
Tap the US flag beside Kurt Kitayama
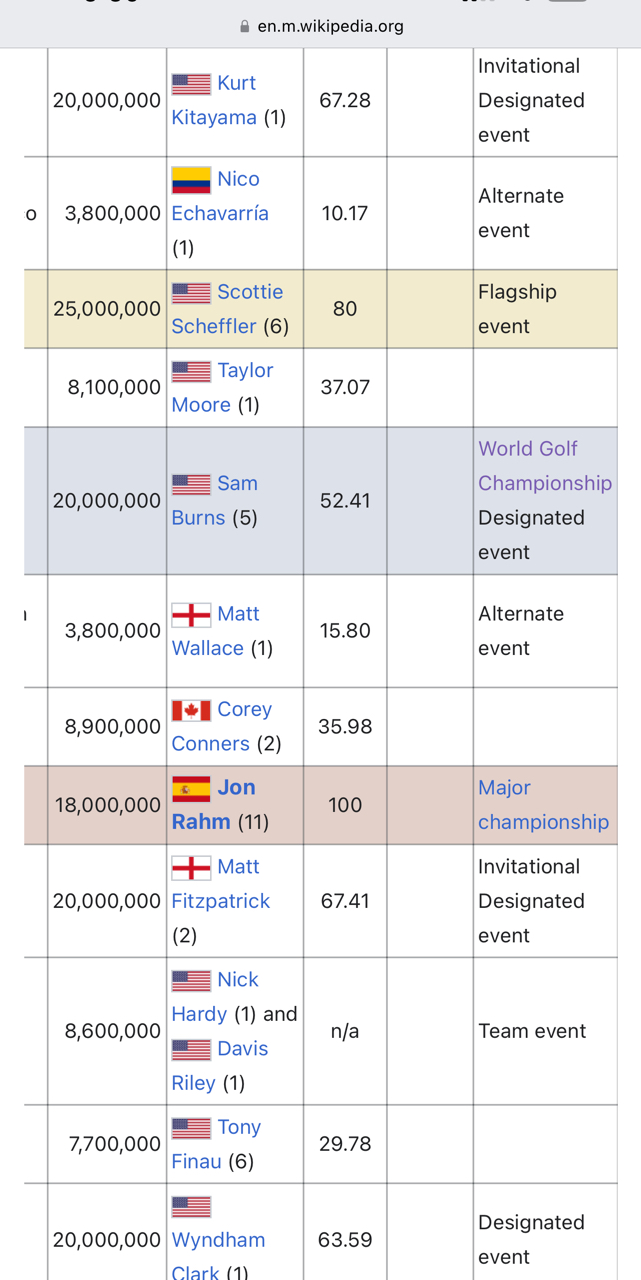[191, 84]
